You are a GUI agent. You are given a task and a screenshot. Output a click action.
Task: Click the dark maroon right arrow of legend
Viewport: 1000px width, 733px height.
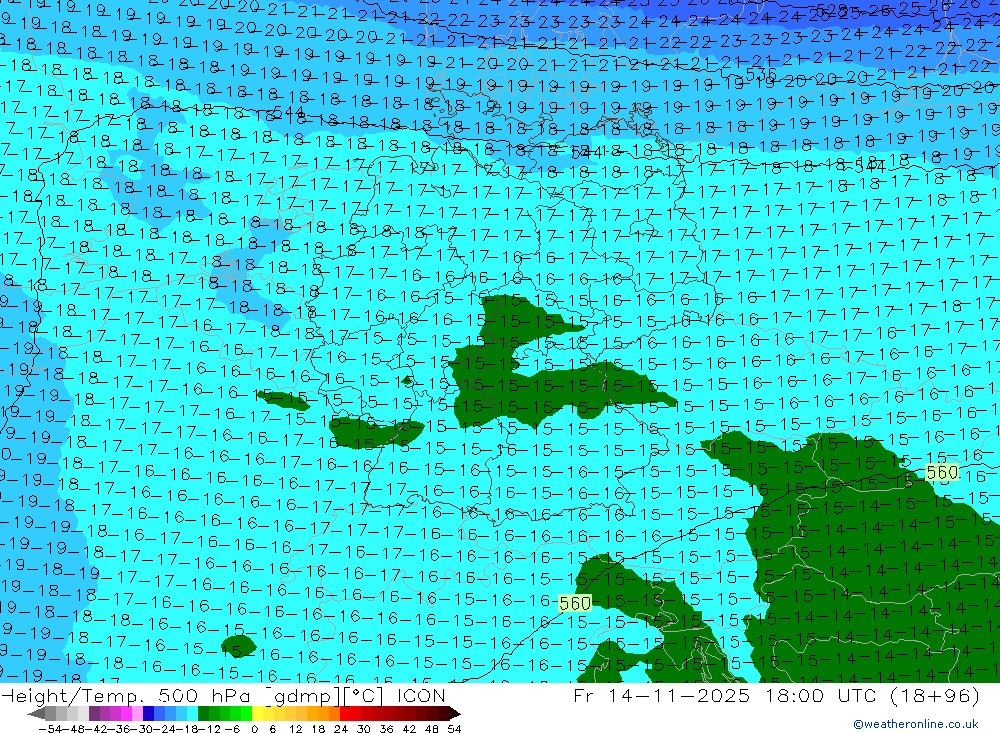tap(455, 713)
